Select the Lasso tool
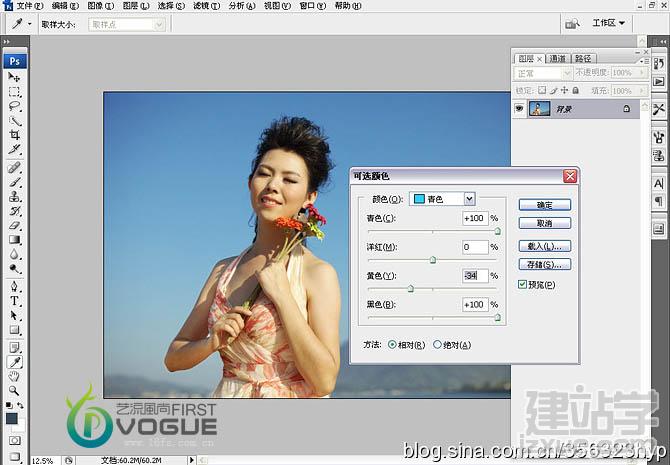This screenshot has width=670, height=465. pos(14,106)
